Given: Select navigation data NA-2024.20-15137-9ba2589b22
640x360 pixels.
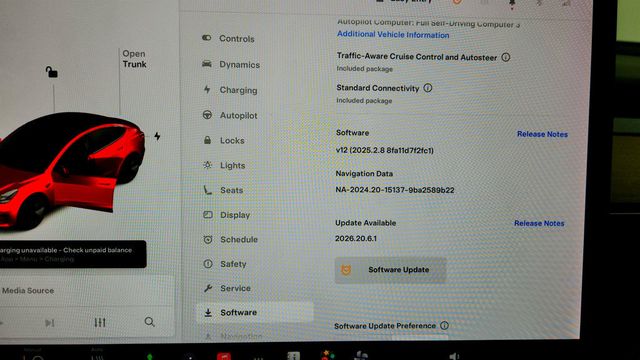Looking at the screenshot, I should pos(395,190).
